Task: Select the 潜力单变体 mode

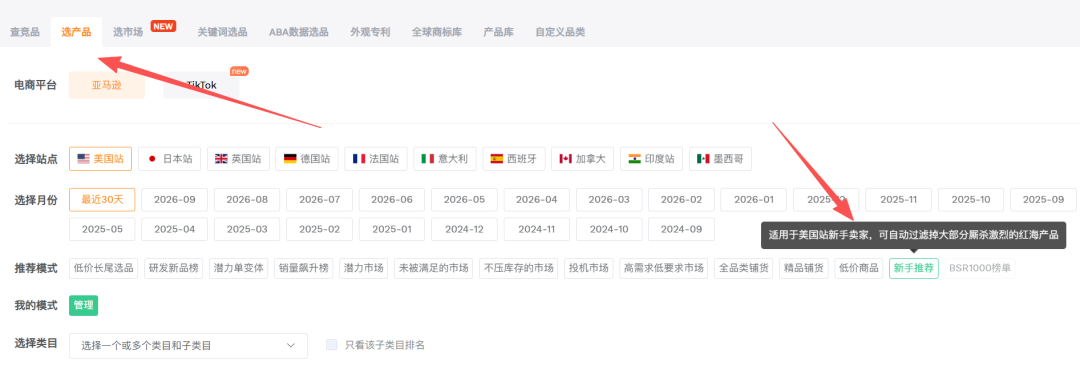Action: point(239,268)
